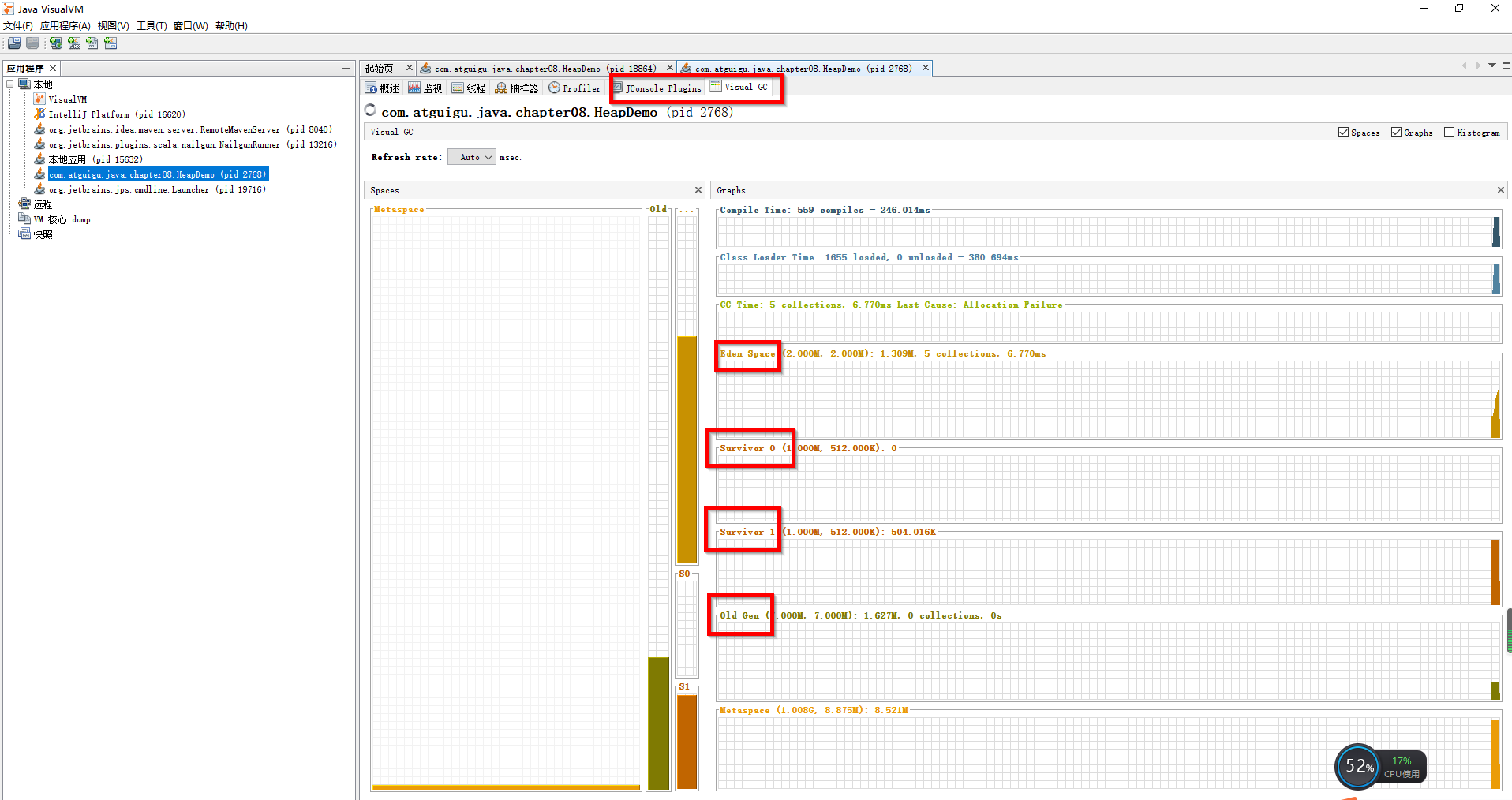Click the remote hosts icon beside 远程
The height and width of the screenshot is (800, 1512).
tap(24, 204)
